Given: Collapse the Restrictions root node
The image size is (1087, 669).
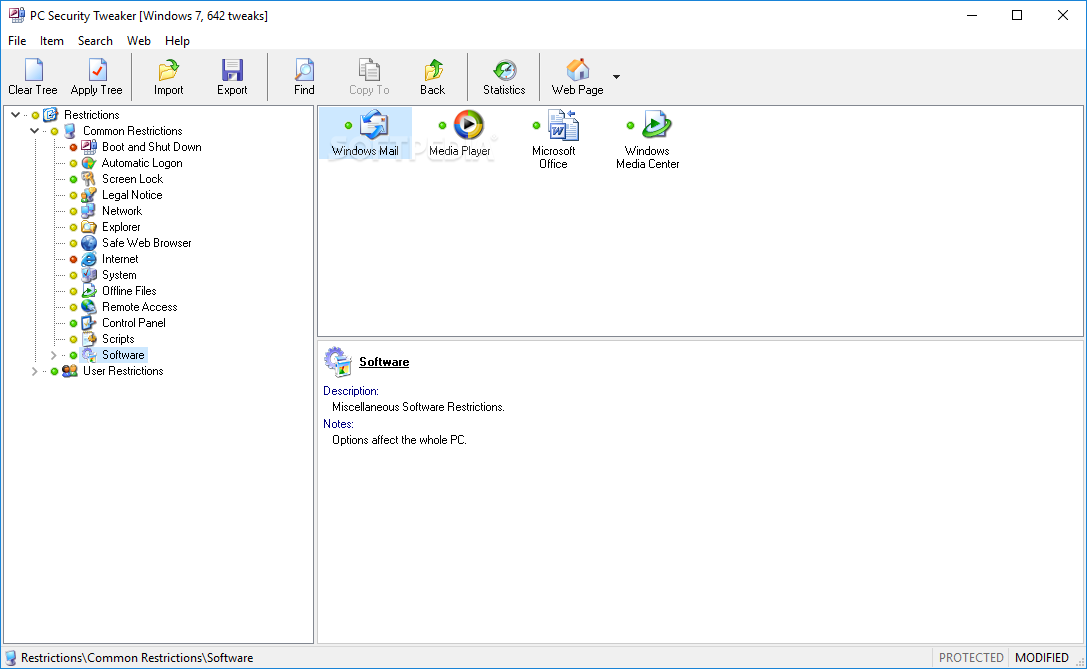Looking at the screenshot, I should [15, 115].
